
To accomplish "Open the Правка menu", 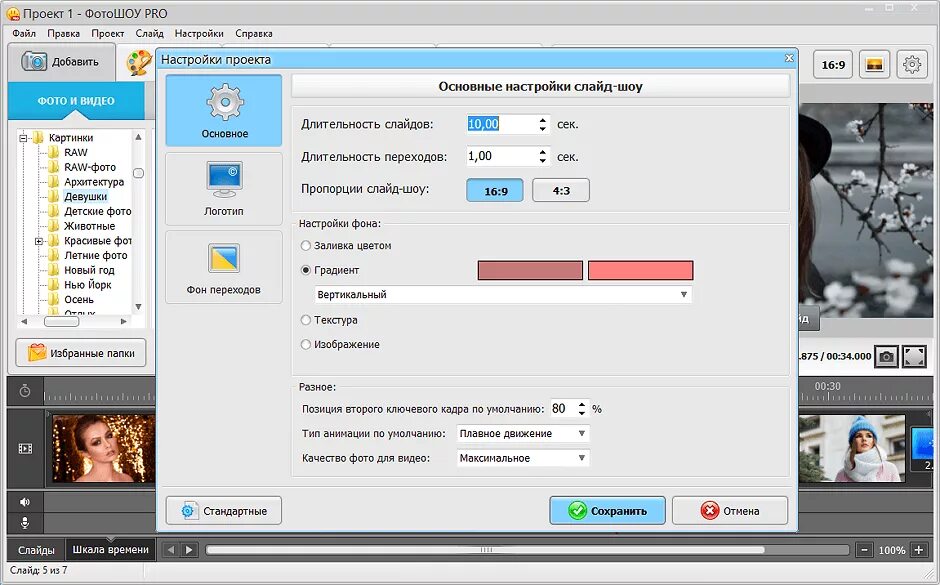I will pos(64,34).
